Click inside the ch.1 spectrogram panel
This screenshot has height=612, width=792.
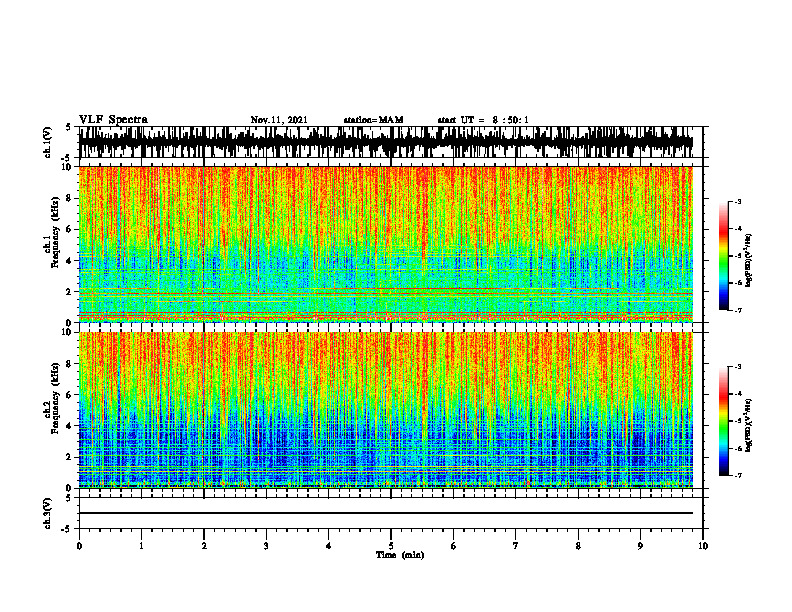386,244
